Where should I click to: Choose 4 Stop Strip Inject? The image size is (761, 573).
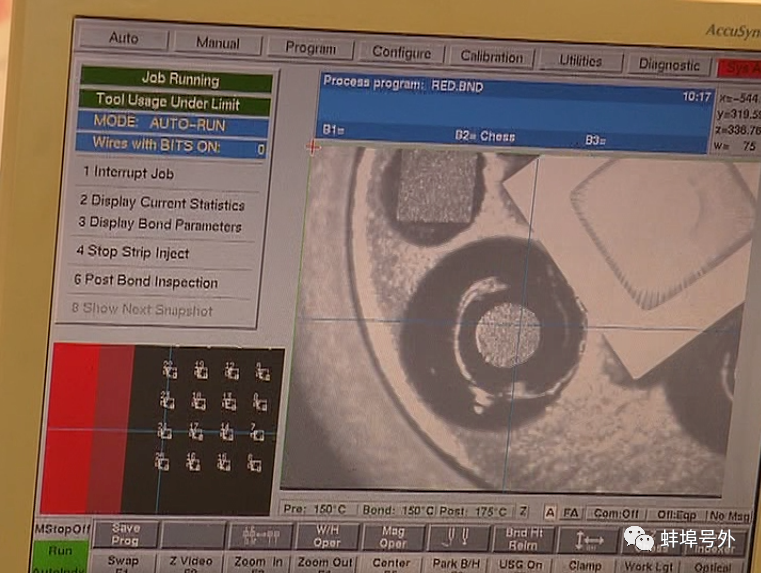132,252
